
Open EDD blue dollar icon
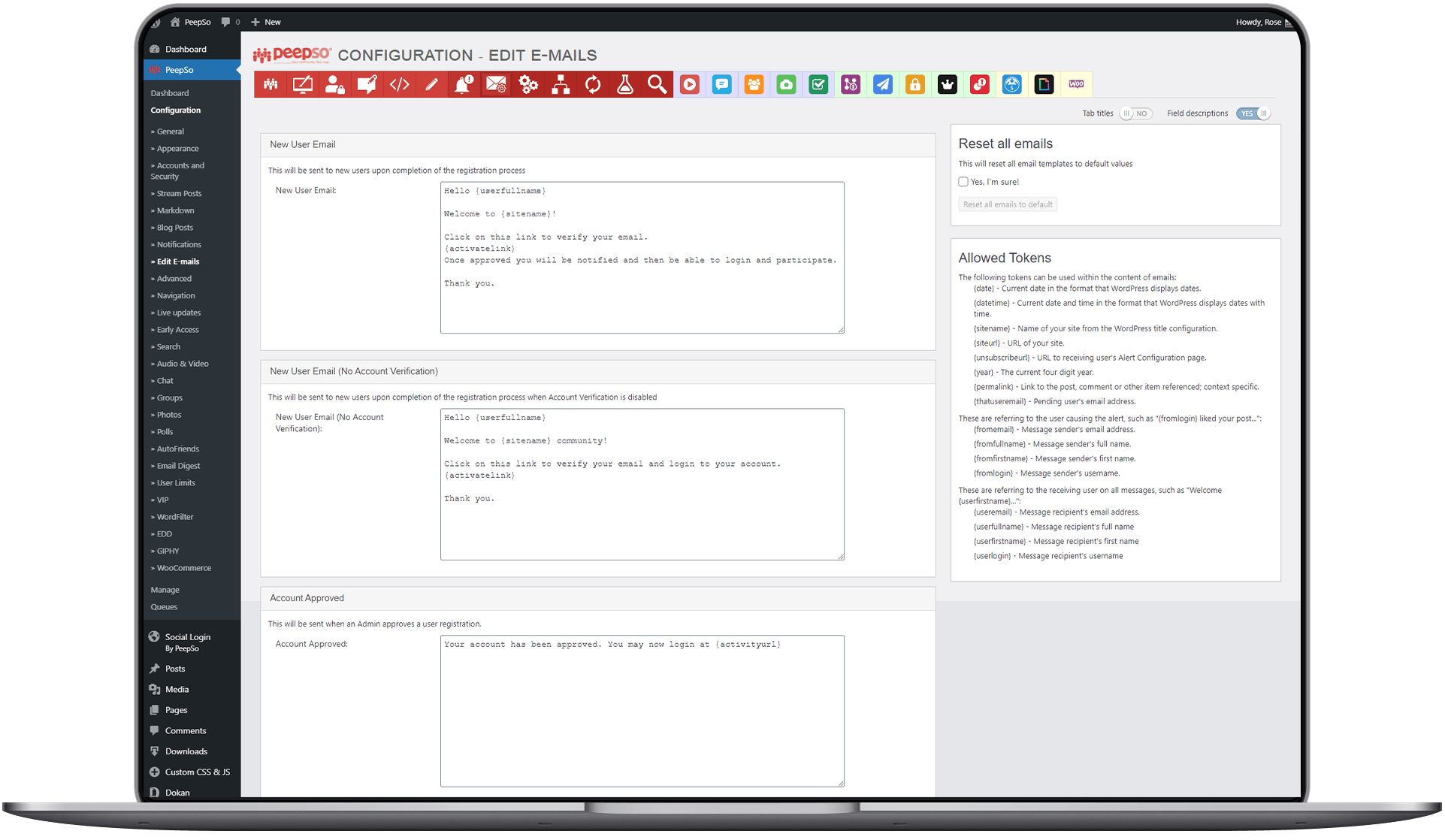tap(1012, 85)
